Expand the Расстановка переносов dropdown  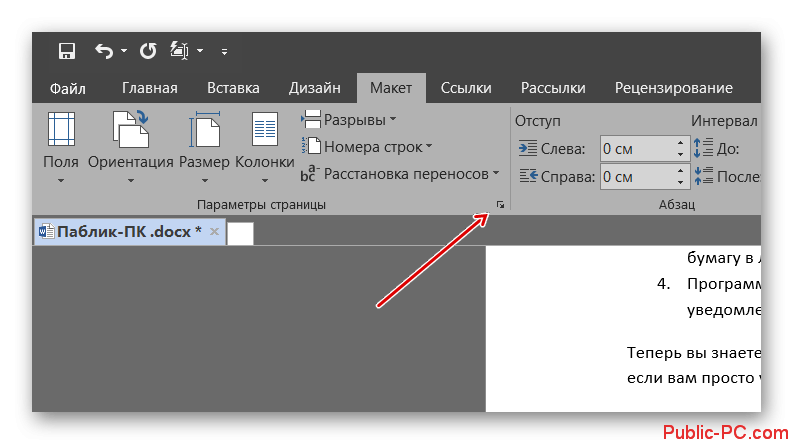tap(400, 174)
